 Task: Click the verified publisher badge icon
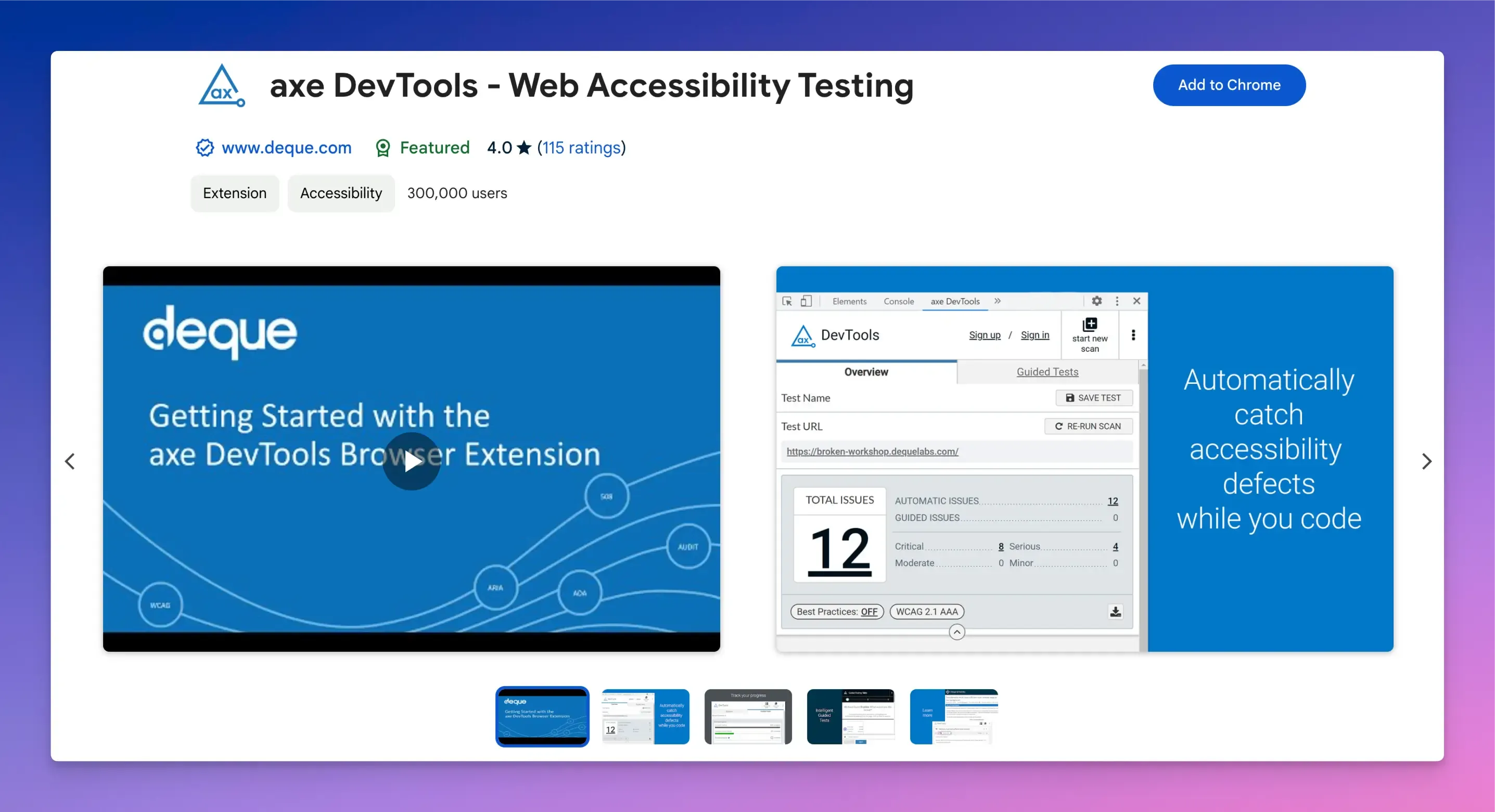(205, 147)
